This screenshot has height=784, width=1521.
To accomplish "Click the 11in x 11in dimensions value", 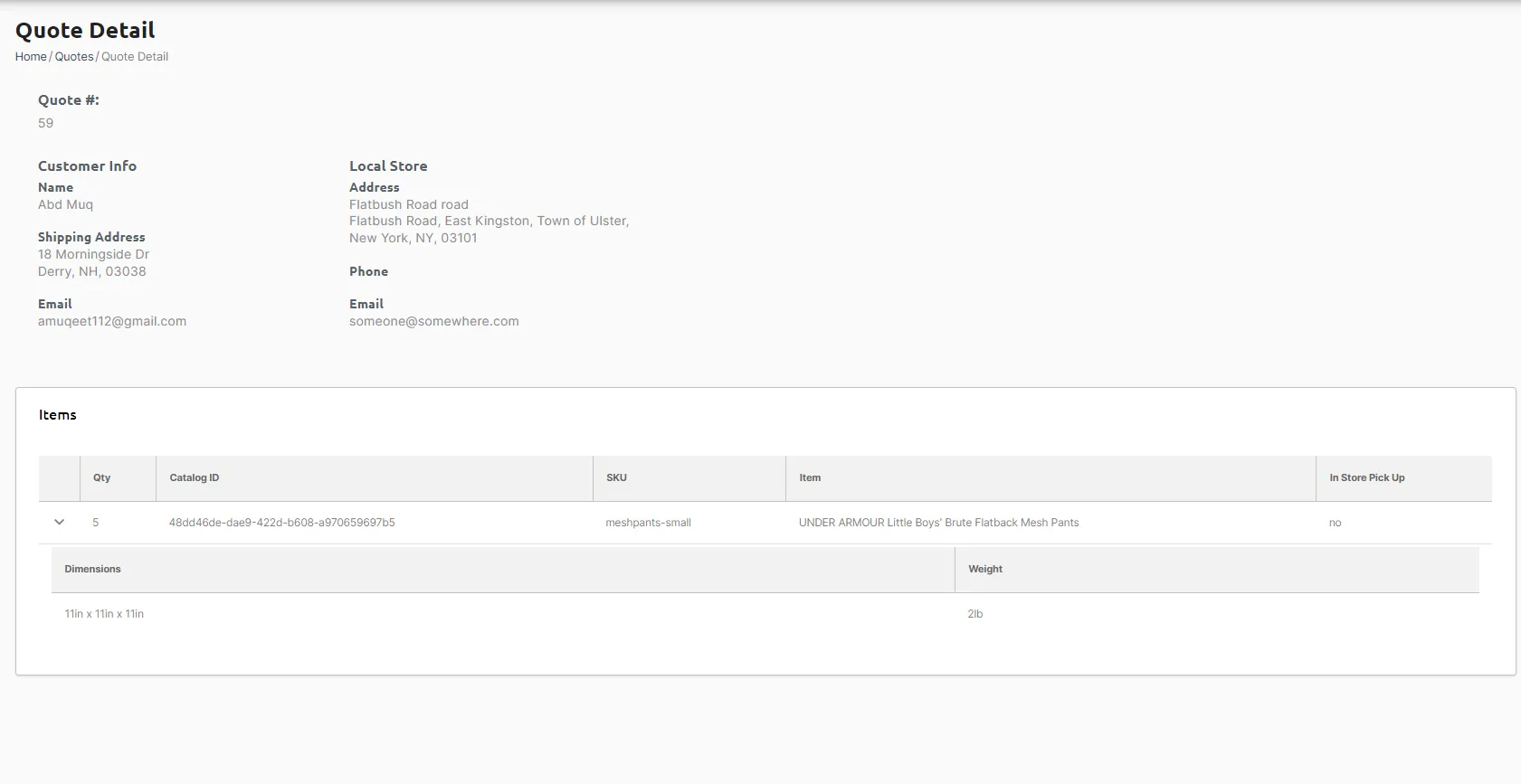I will point(104,614).
